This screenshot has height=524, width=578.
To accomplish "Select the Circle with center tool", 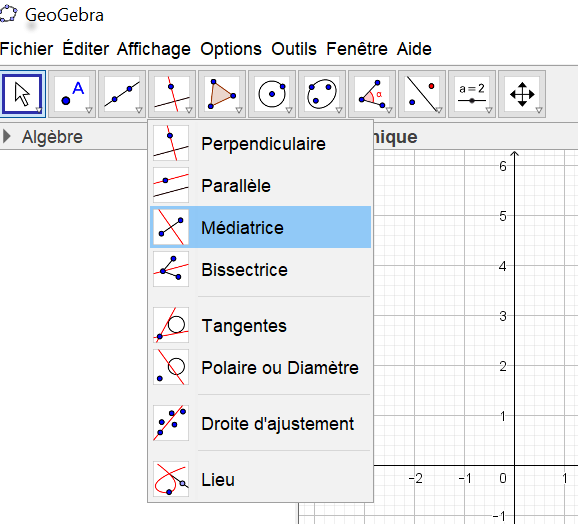I will [272, 94].
